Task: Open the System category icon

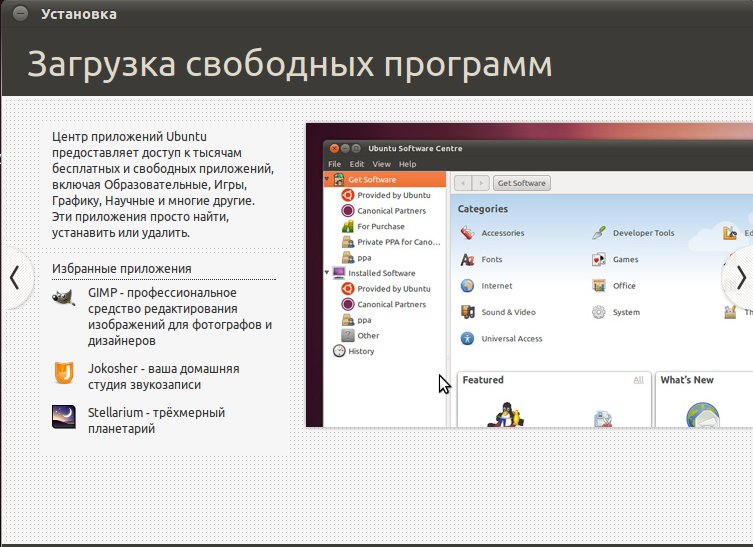Action: tap(599, 312)
